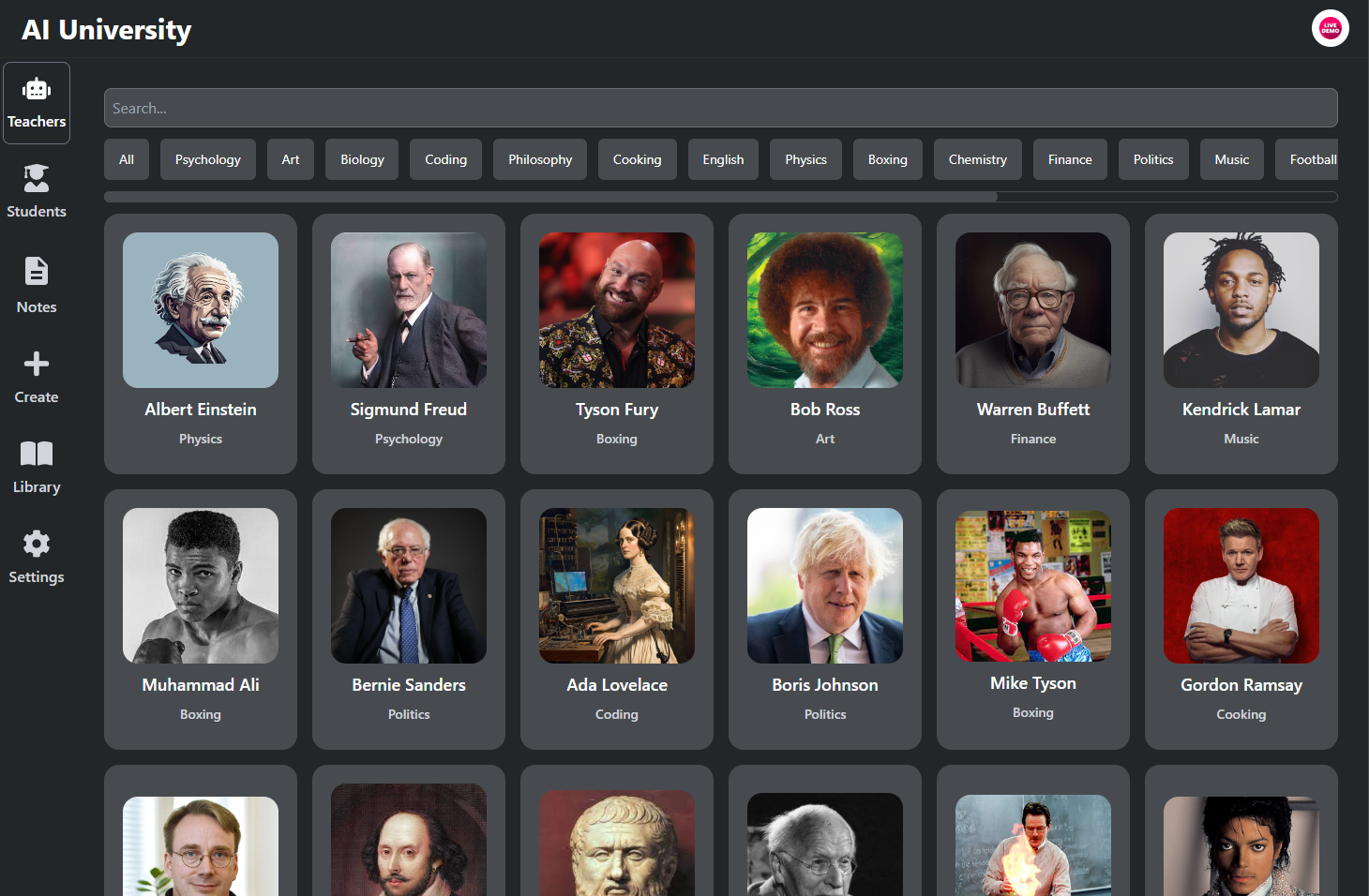
Task: Open Ada Lovelace coding teacher
Action: (x=617, y=619)
